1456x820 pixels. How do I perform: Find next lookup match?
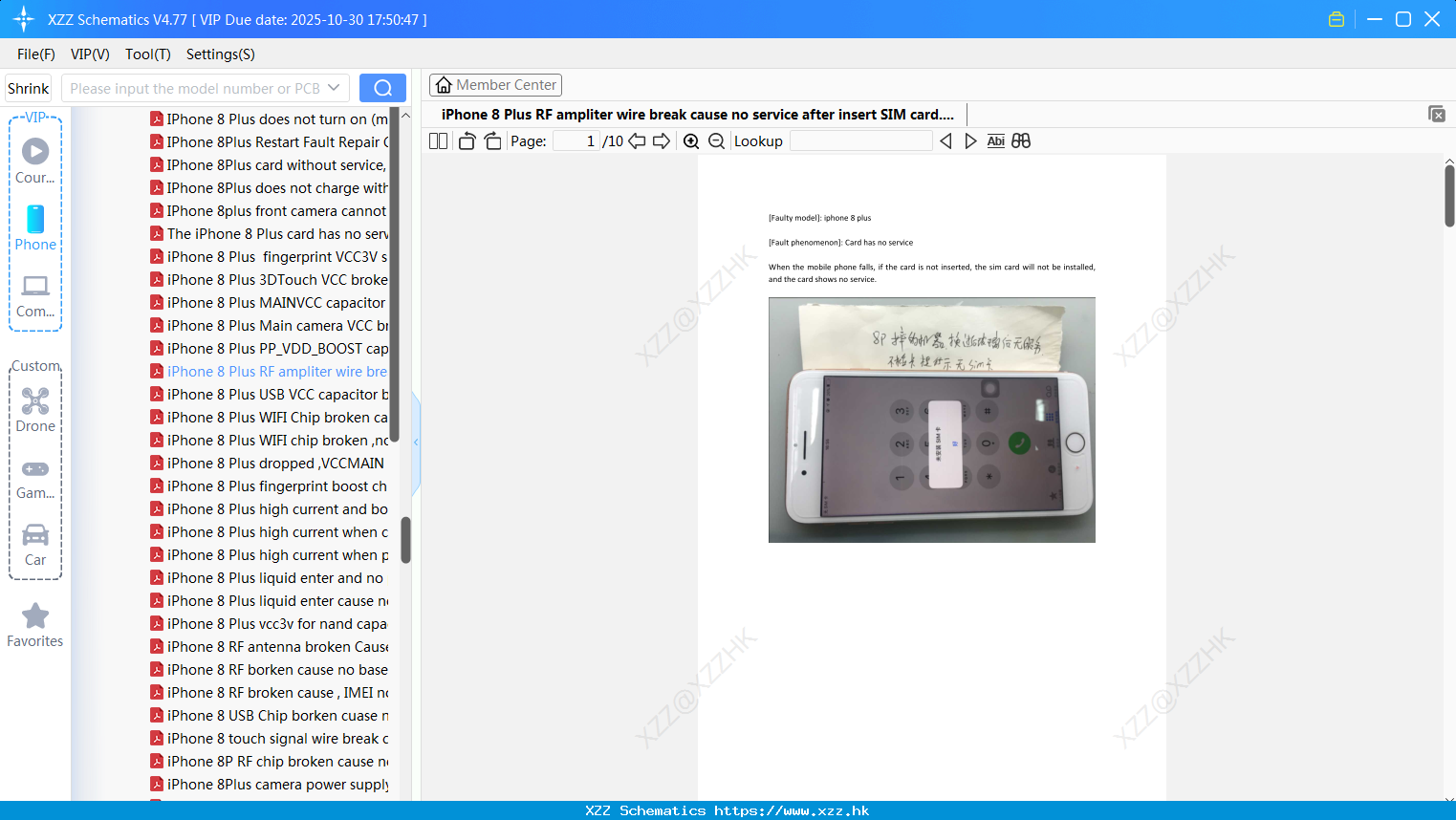(x=970, y=141)
